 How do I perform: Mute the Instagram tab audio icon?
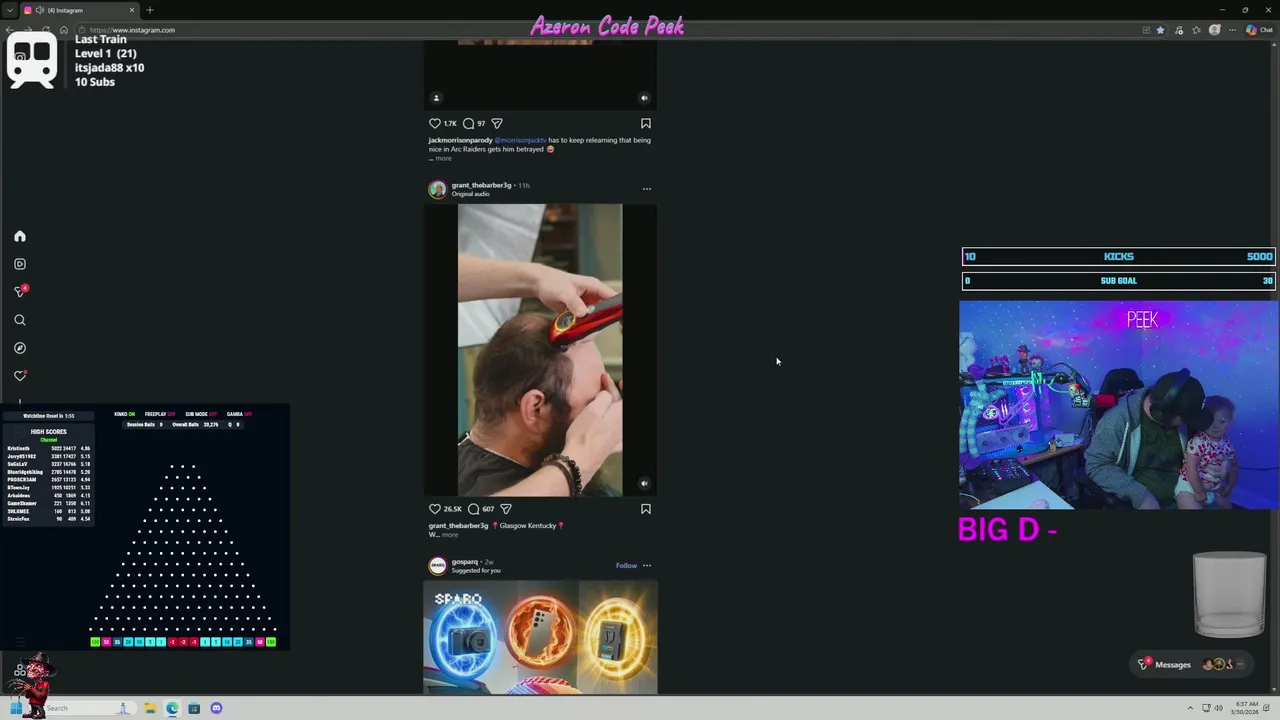[39, 10]
